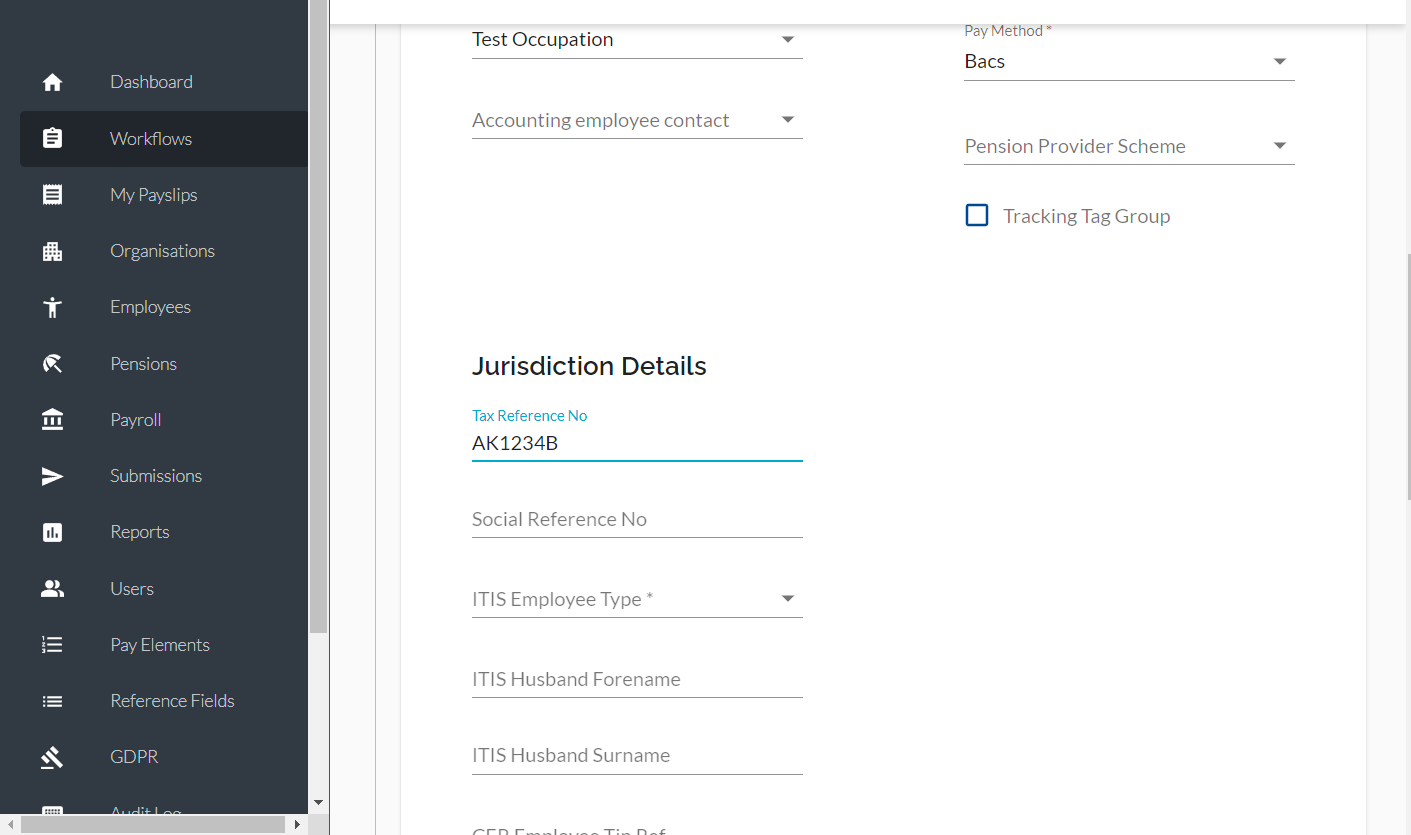Enable the Tracking Tag Group checkbox

[x=977, y=216]
